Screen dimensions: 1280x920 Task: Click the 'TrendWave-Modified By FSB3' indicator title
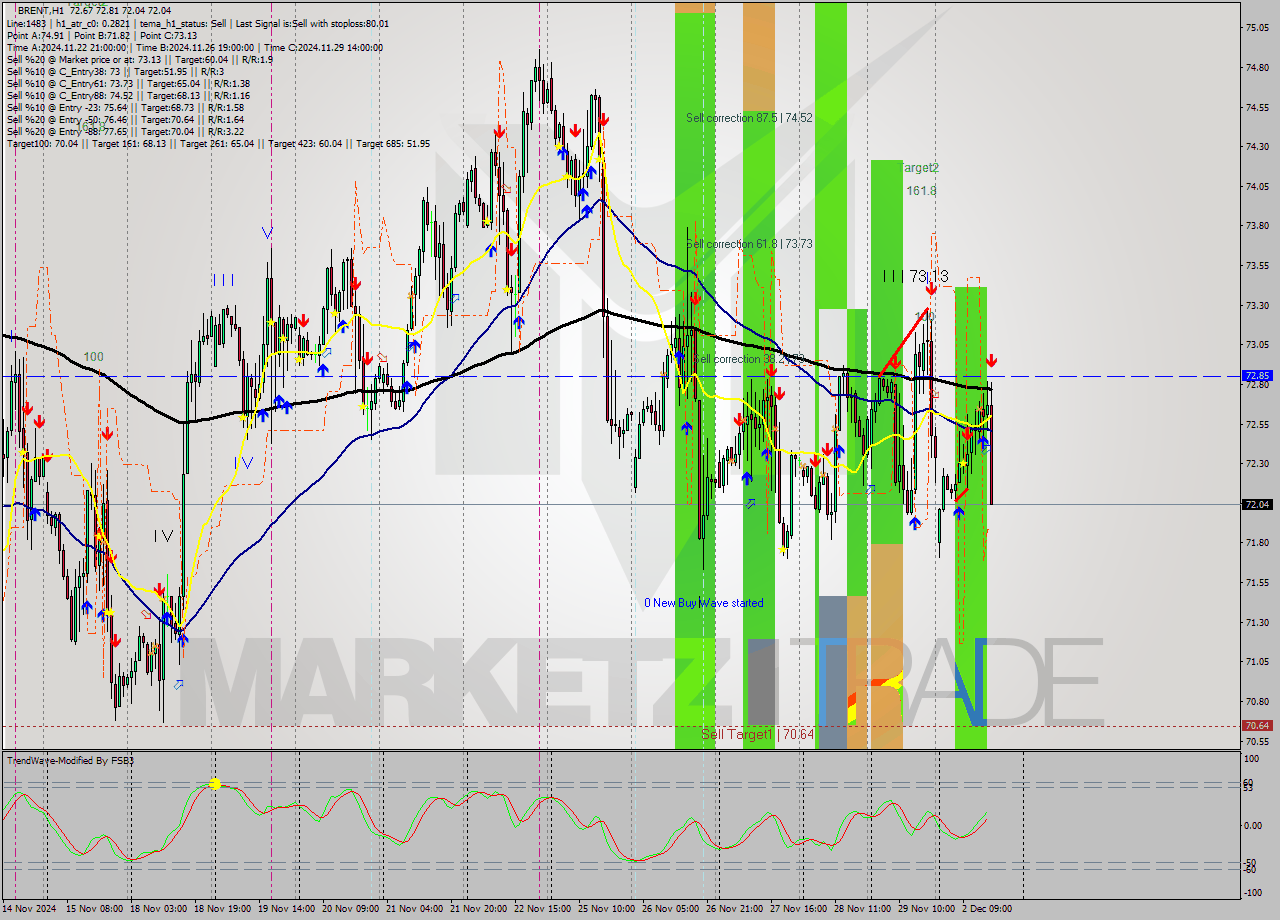pyautogui.click(x=70, y=761)
